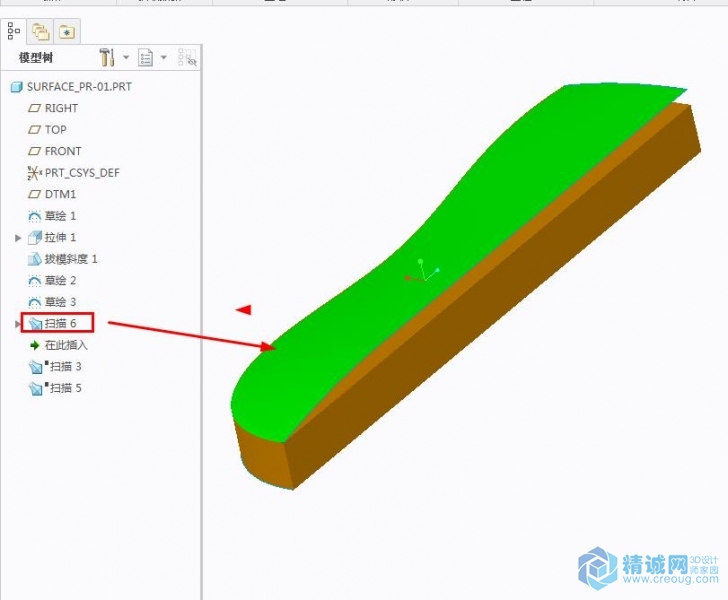Click the PRT_CSYS_DEF csys icon
The height and width of the screenshot is (600, 728).
34,173
